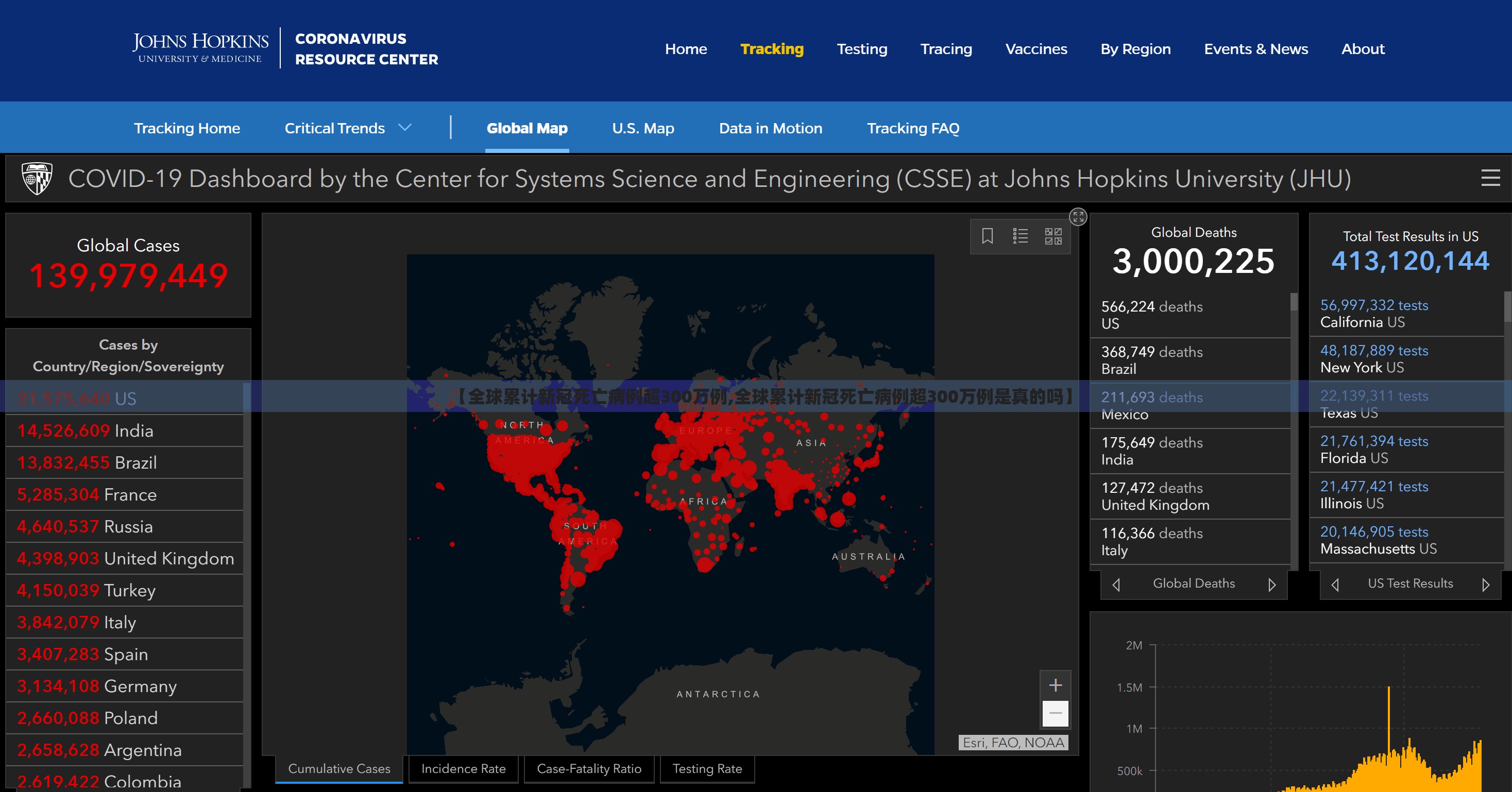Open the By Region nav item
This screenshot has height=792, width=1512.
[1135, 49]
